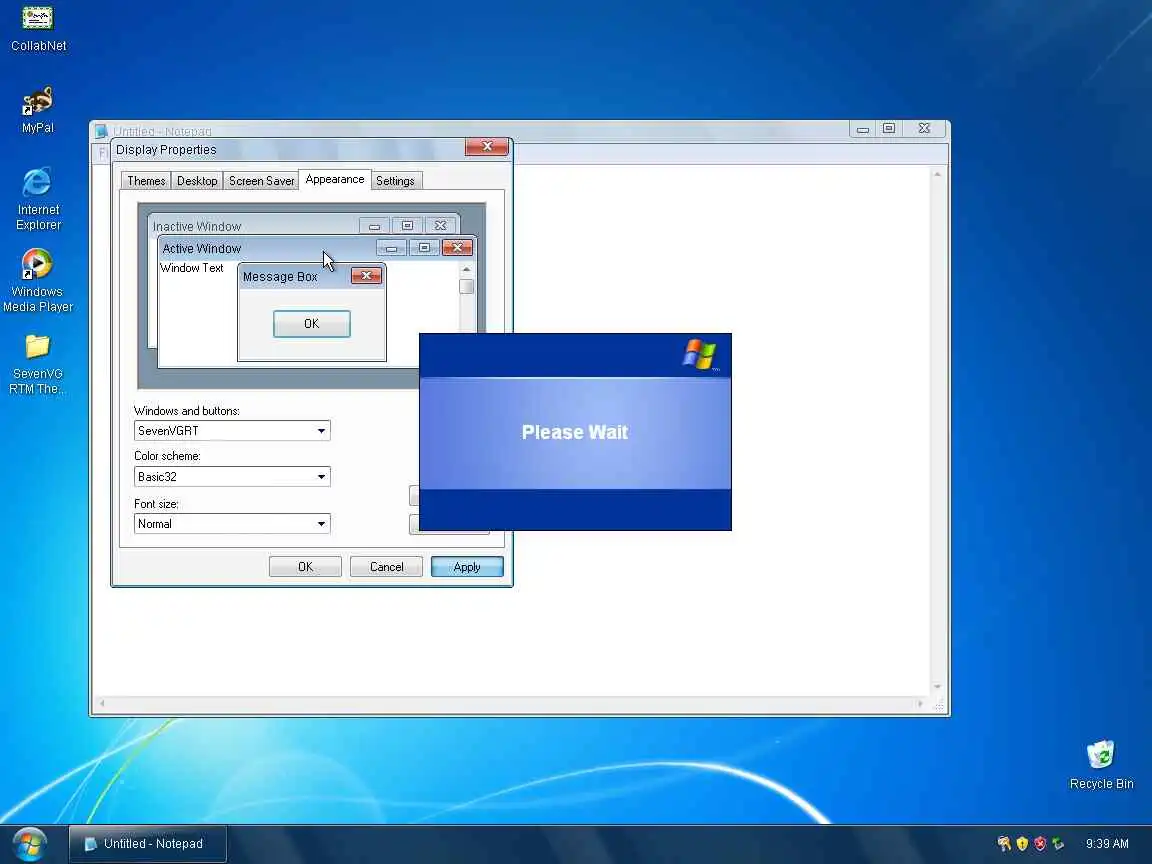The image size is (1152, 864).
Task: Click Notepad horizontal scrollbar left arrow
Action: click(x=102, y=704)
